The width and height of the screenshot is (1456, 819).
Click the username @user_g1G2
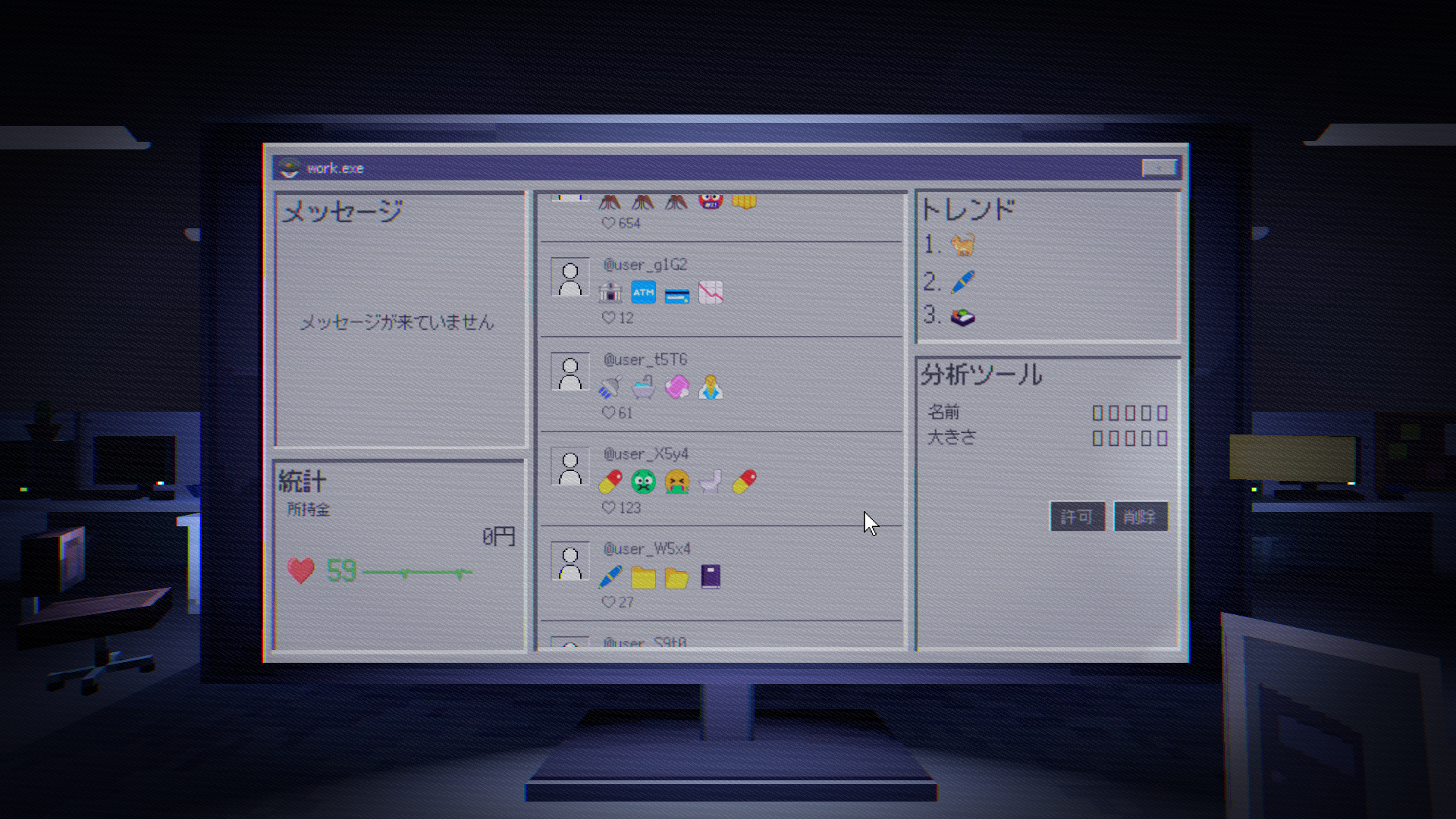point(645,265)
